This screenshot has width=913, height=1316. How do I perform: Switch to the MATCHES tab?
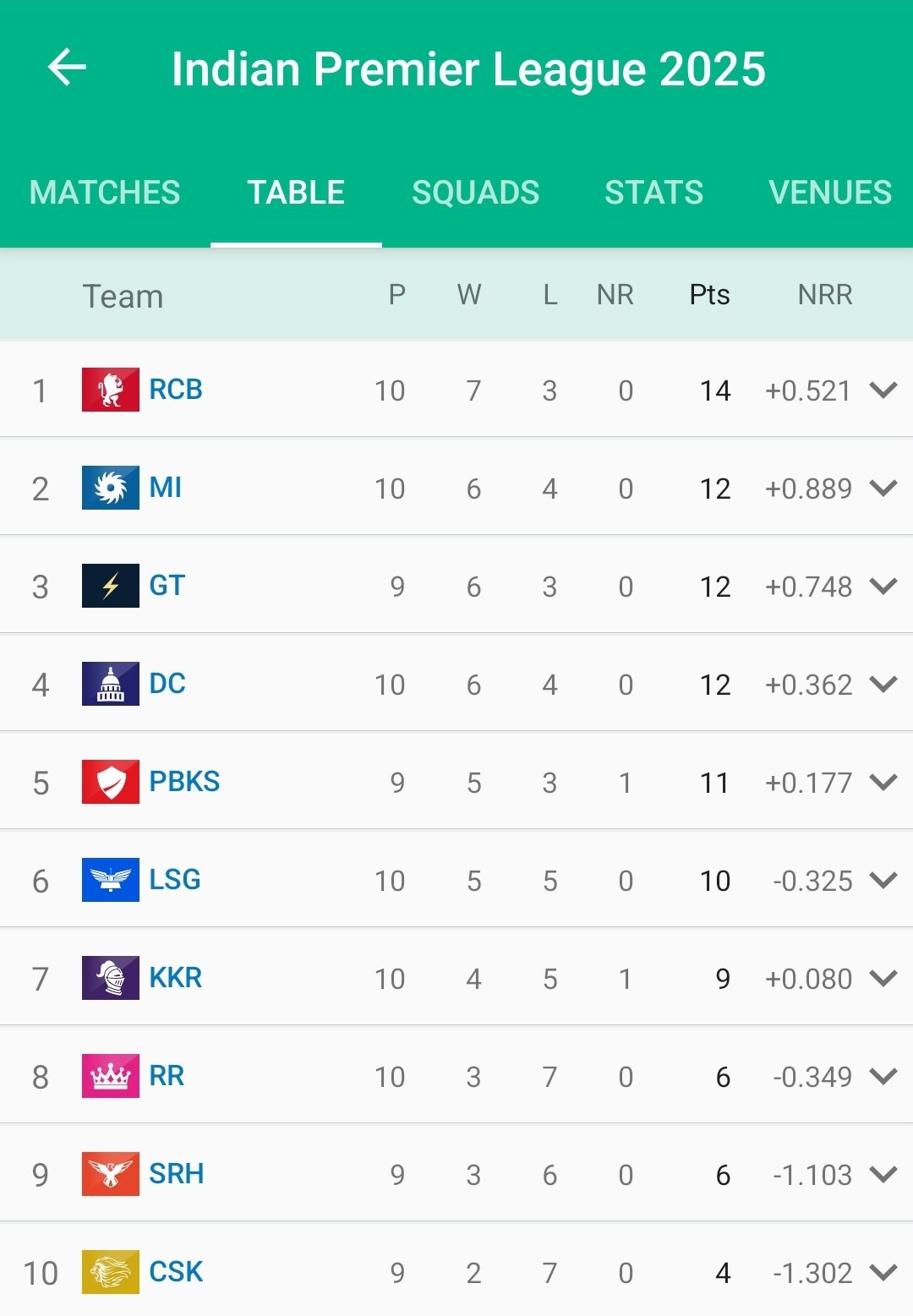click(105, 193)
